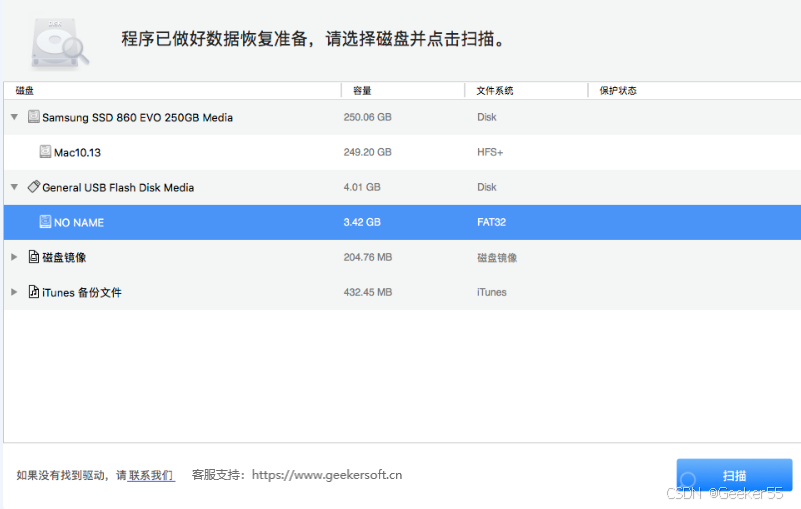Click the disk magnifier logo at top
The height and width of the screenshot is (509, 801).
pyautogui.click(x=60, y=42)
